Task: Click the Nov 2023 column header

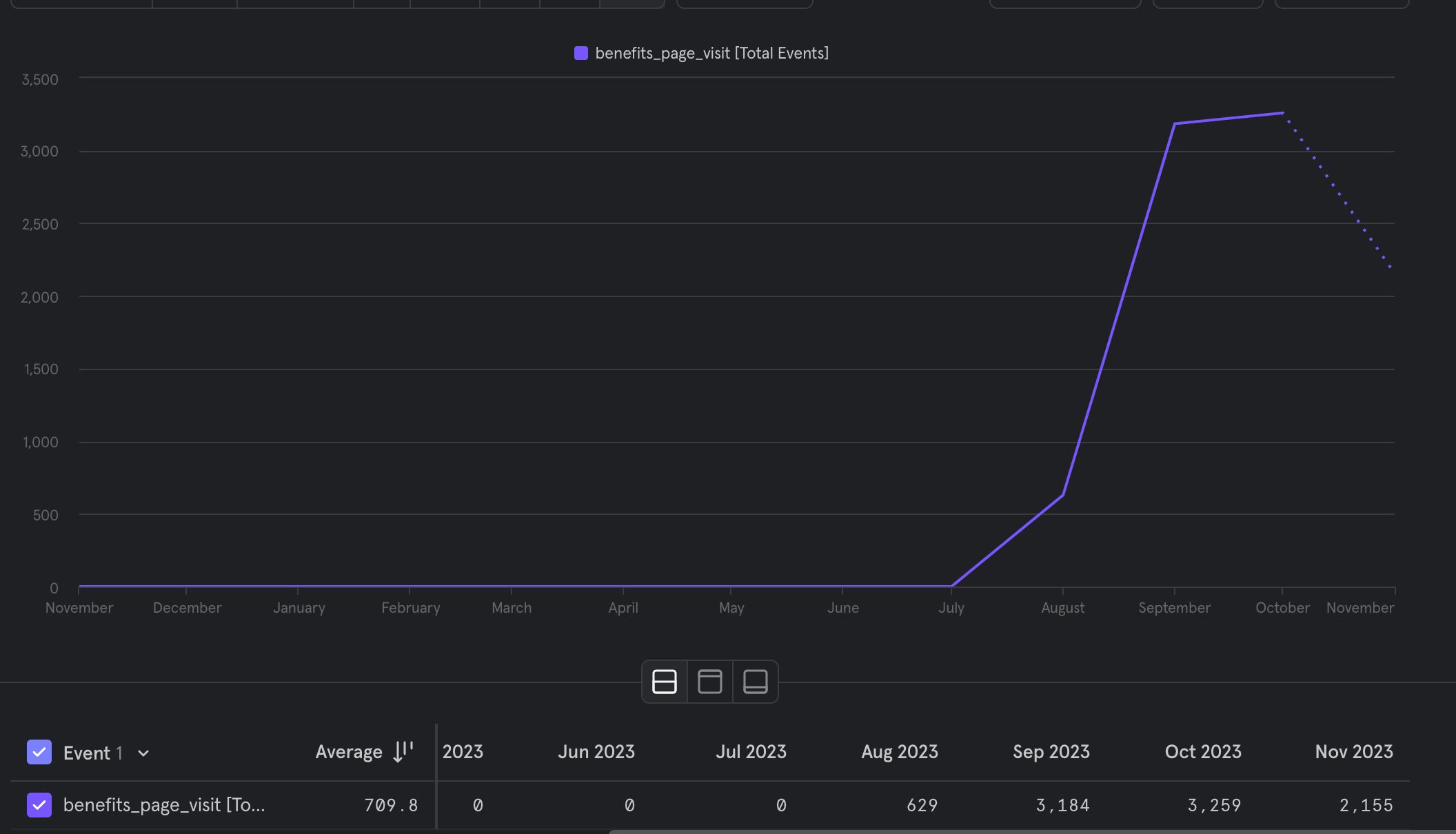Action: [x=1353, y=751]
